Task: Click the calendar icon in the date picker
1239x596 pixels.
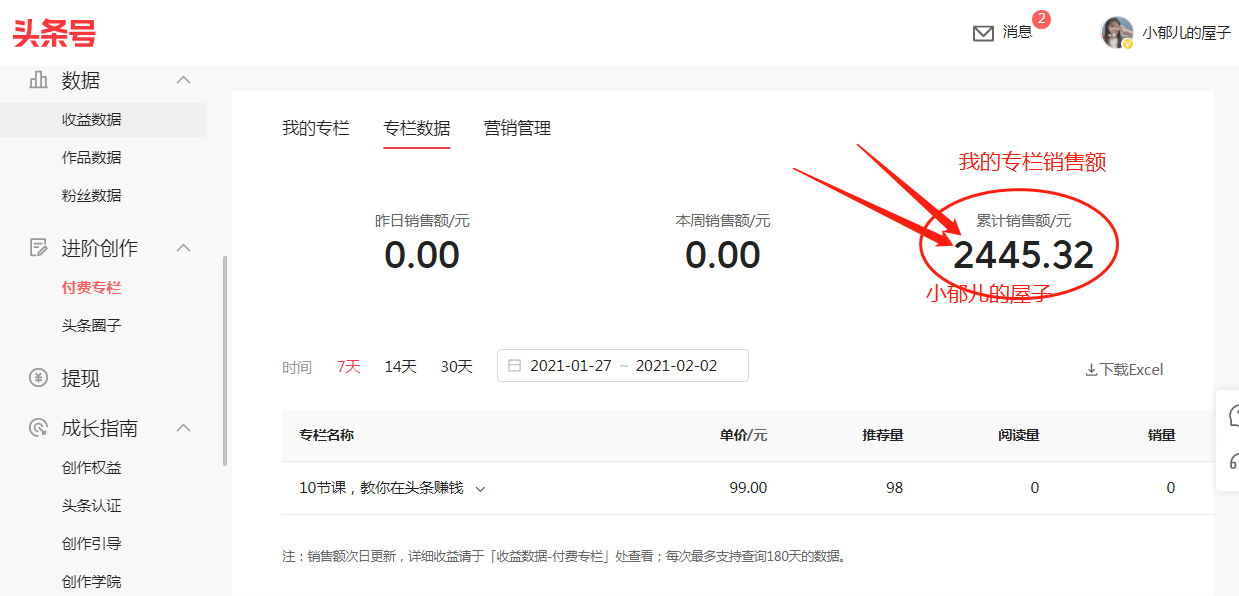Action: tap(514, 365)
